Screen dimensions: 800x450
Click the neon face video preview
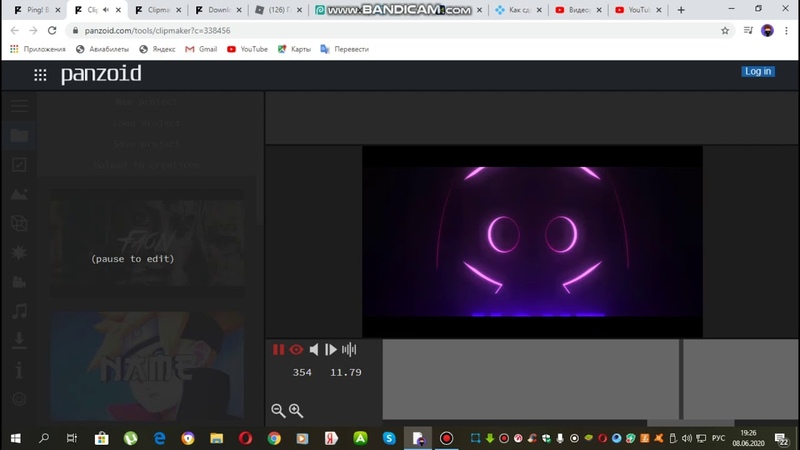pyautogui.click(x=532, y=241)
